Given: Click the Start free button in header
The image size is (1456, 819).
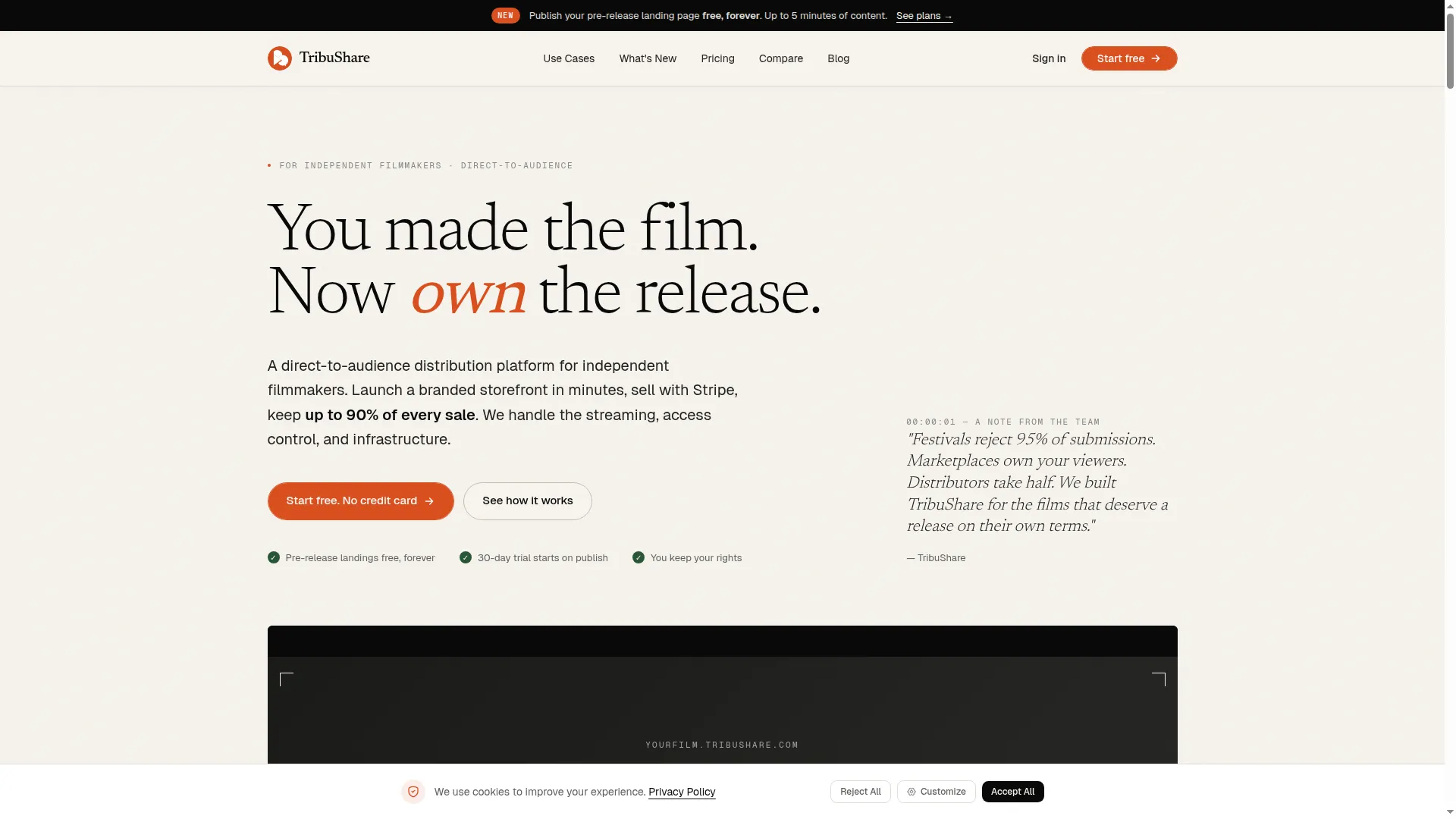Looking at the screenshot, I should click(1129, 58).
